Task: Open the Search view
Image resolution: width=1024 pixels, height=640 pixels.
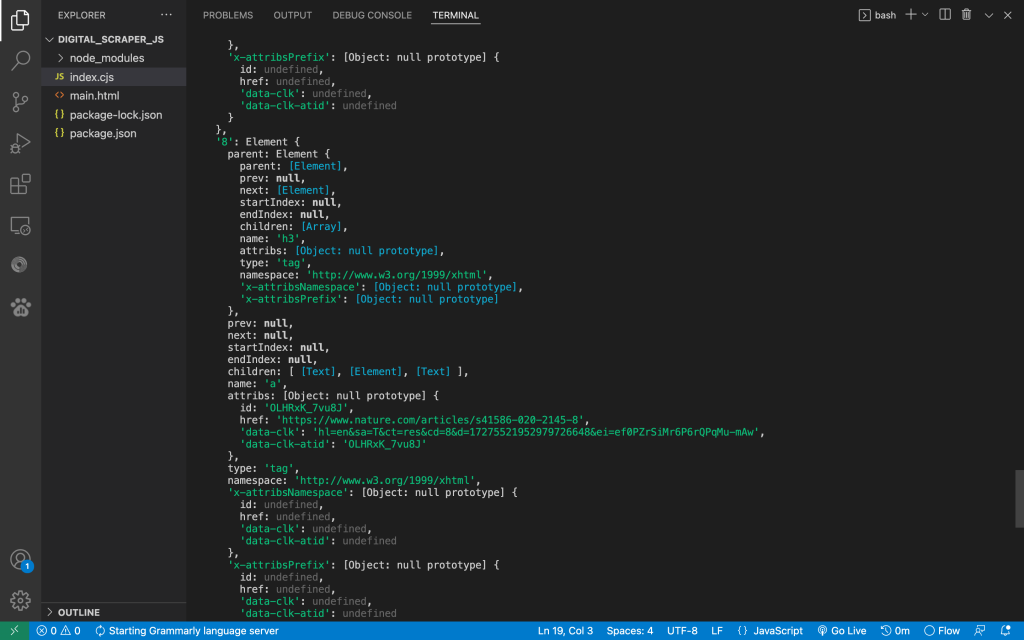Action: pos(20,61)
